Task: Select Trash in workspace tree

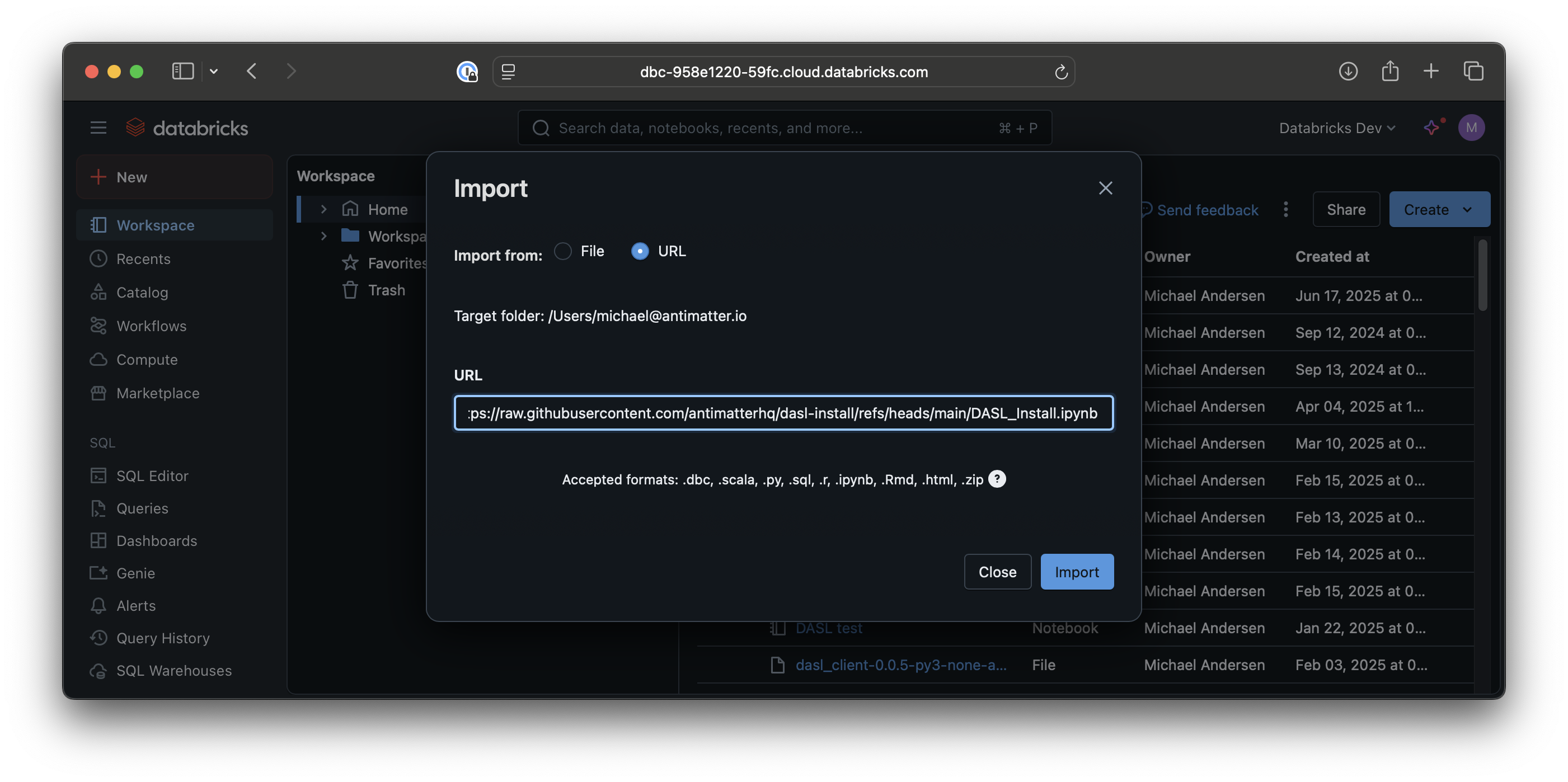Action: point(387,290)
